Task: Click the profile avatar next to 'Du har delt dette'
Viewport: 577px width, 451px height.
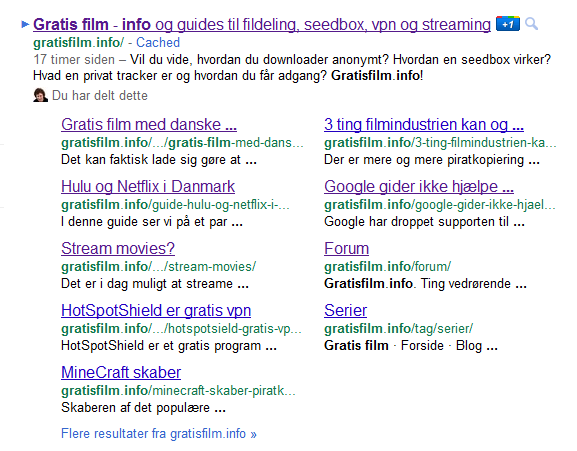Action: tap(40, 95)
